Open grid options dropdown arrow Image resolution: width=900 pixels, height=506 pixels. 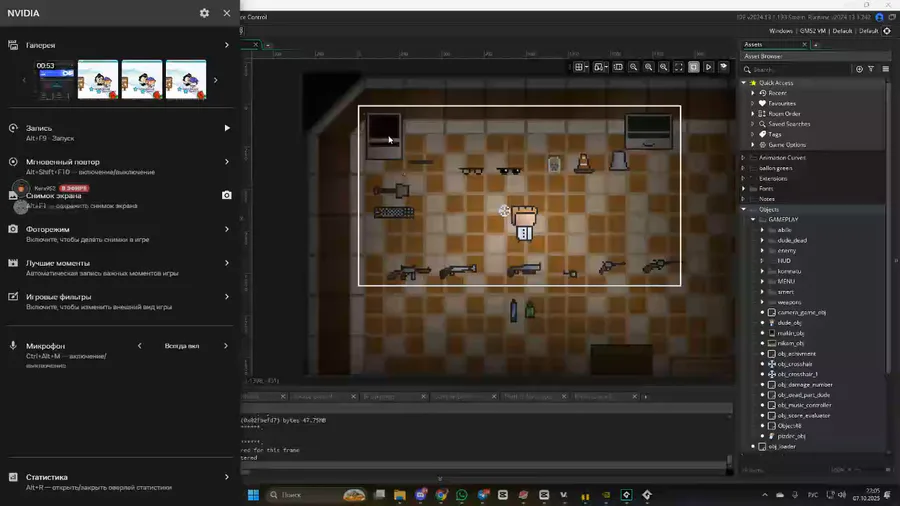586,67
